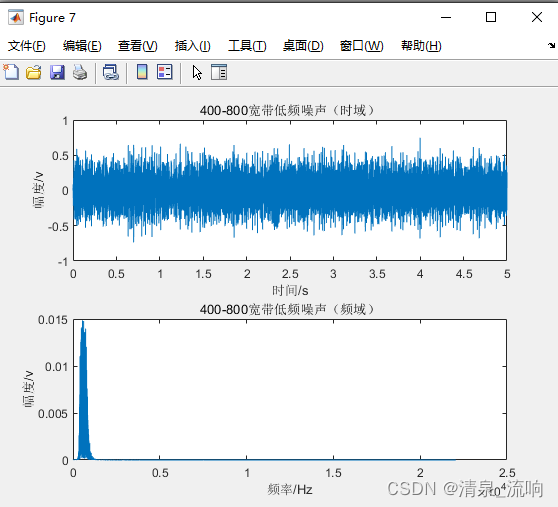Screen dimensions: 558x507
Task: Click the time-domain noise waveform
Action: 290,190
